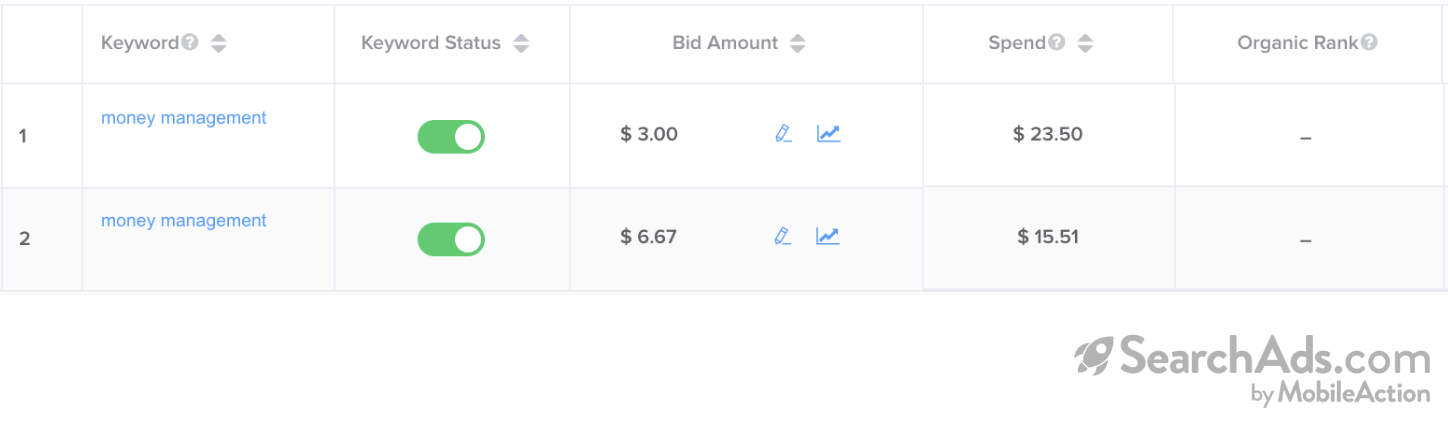Click the SearchAds.com rocket logo
Viewport: 1448px width, 442px height.
point(1094,355)
